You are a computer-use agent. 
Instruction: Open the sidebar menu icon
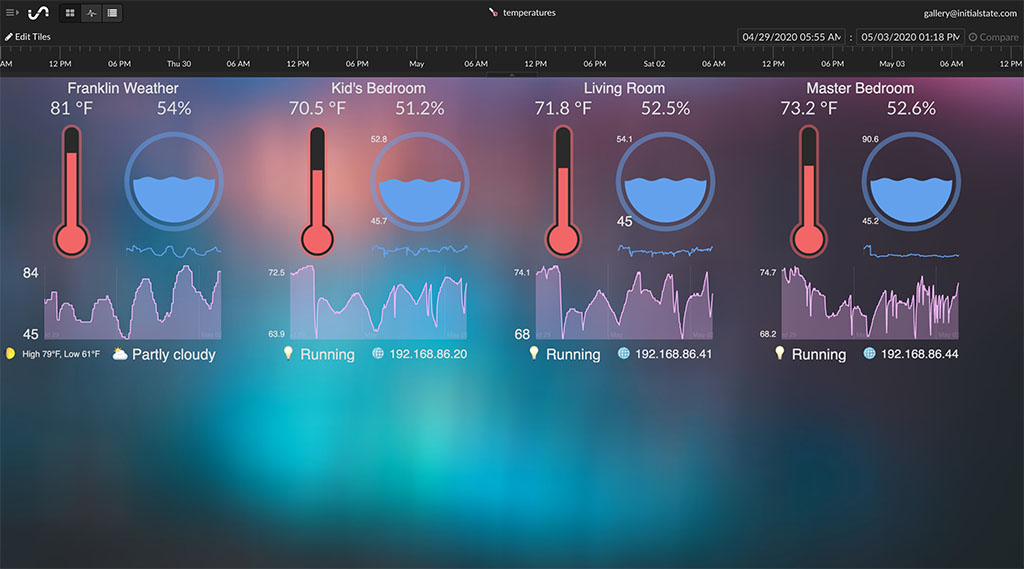(x=12, y=13)
